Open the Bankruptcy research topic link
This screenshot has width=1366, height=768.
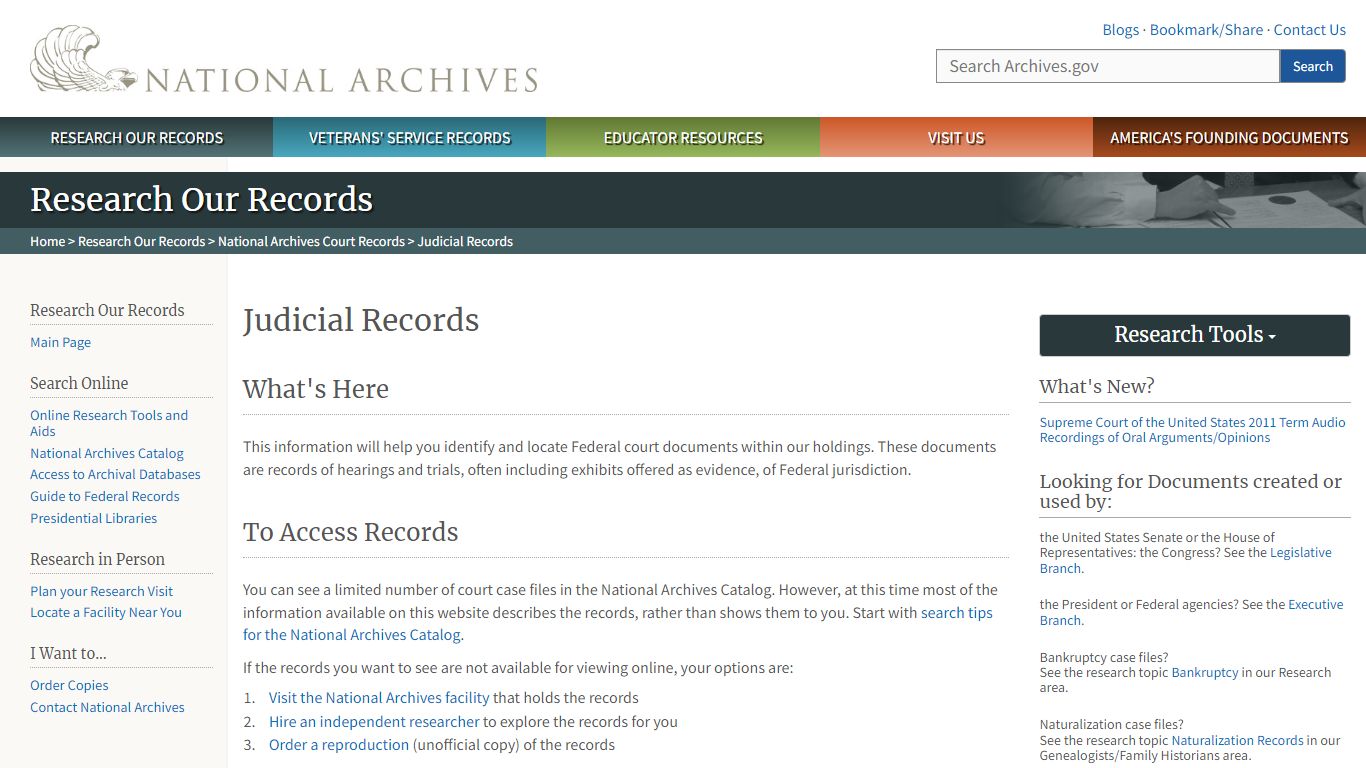tap(1205, 672)
